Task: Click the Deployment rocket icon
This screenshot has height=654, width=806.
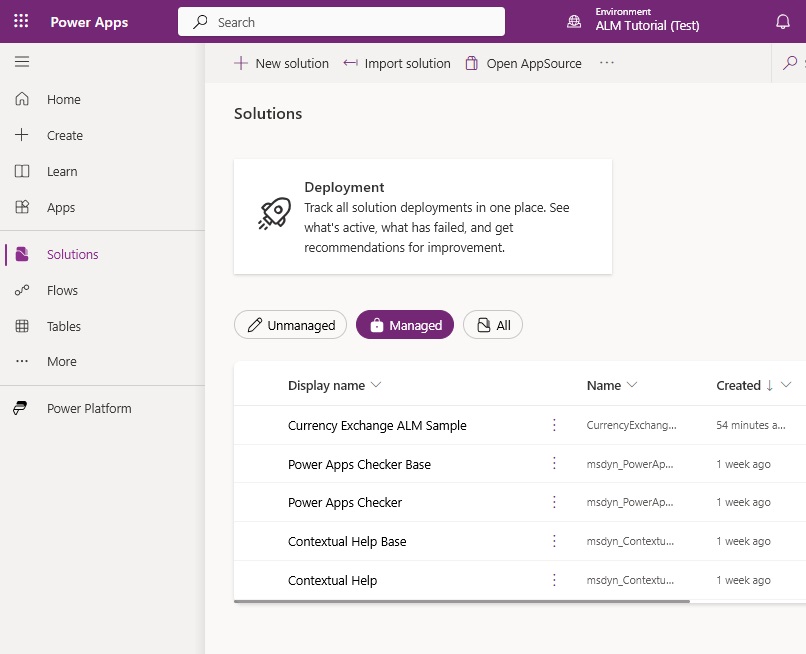Action: pos(274,213)
